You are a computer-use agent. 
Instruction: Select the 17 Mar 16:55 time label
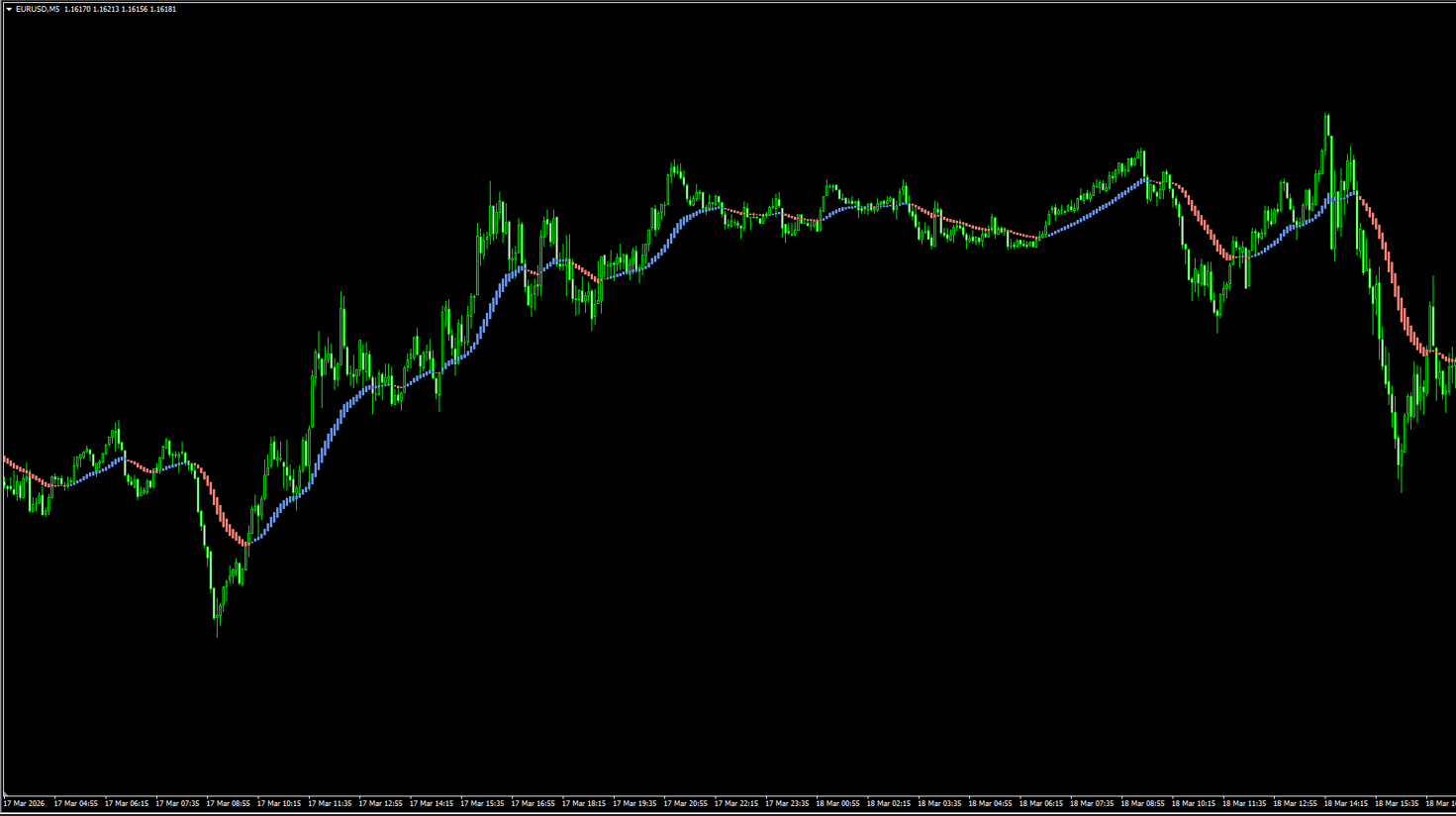pos(534,803)
